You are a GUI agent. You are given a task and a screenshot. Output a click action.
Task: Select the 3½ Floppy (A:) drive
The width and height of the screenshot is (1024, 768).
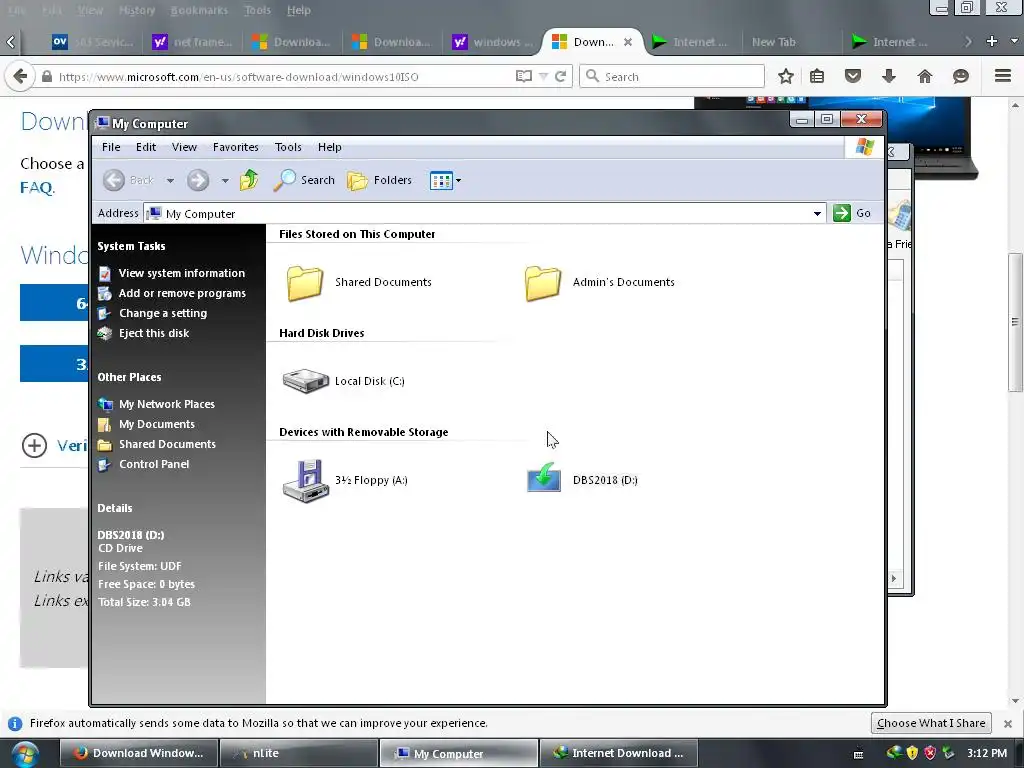click(345, 481)
